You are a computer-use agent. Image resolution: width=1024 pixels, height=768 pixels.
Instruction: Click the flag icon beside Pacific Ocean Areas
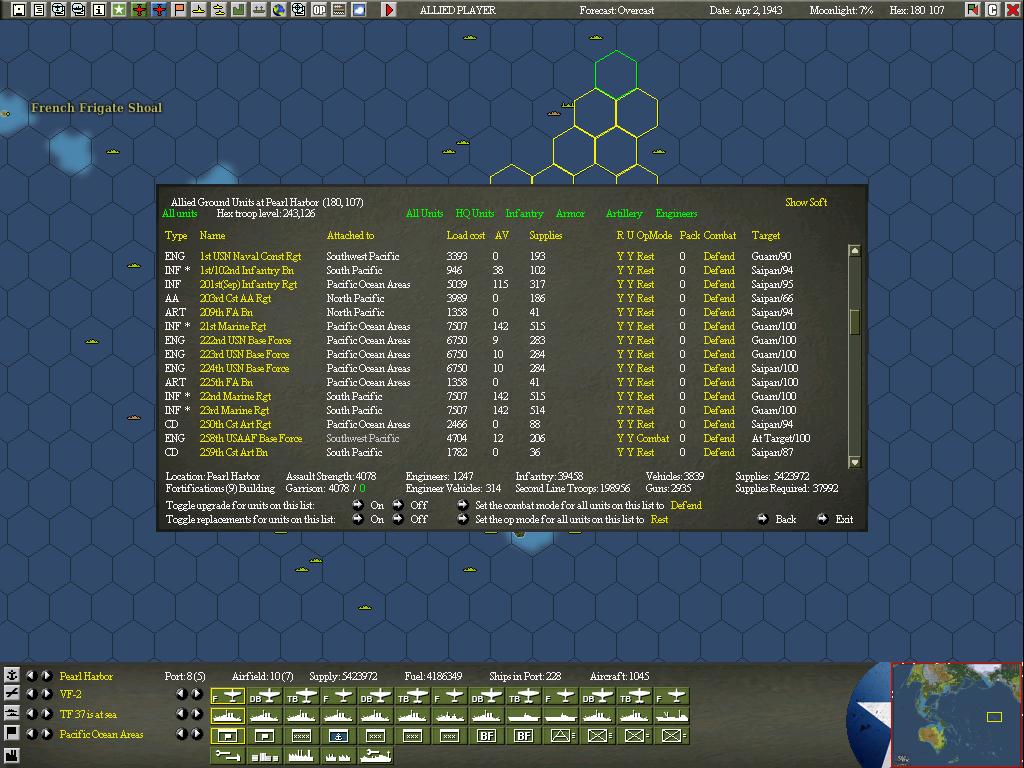(12, 733)
